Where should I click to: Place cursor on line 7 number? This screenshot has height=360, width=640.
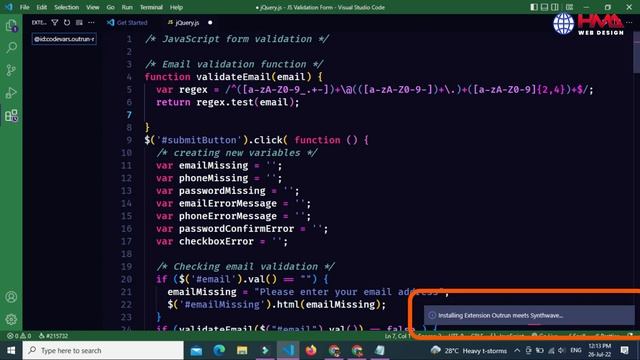click(129, 115)
